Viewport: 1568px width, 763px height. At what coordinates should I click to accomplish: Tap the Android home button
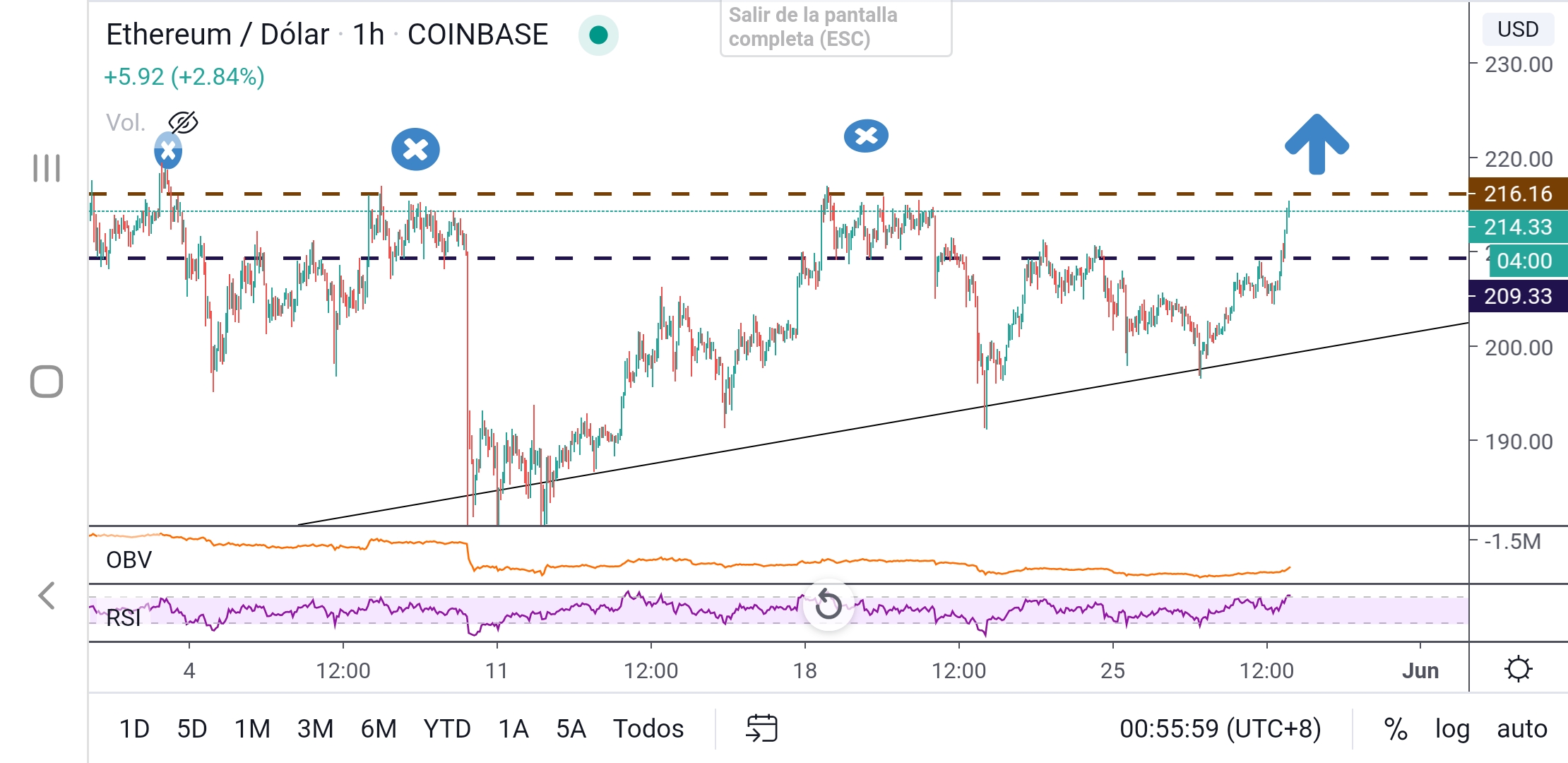[47, 381]
